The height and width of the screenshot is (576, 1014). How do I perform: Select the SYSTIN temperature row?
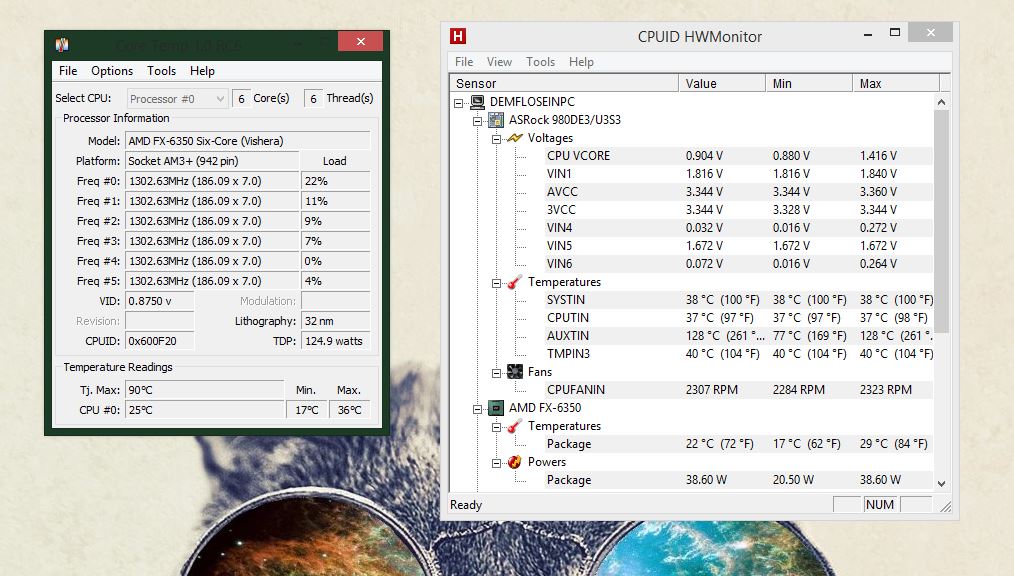point(739,300)
